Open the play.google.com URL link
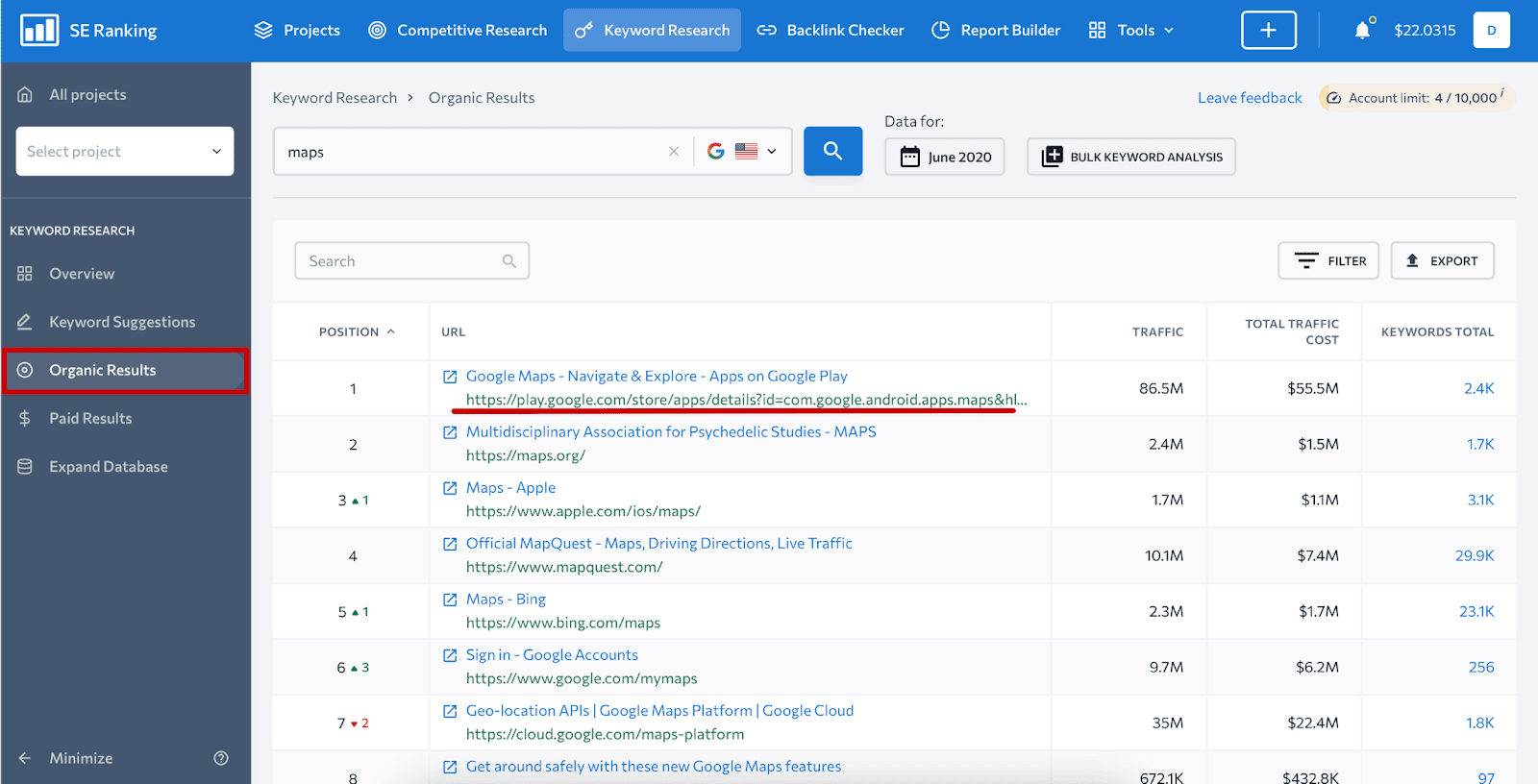Viewport: 1538px width, 784px height. click(x=747, y=400)
